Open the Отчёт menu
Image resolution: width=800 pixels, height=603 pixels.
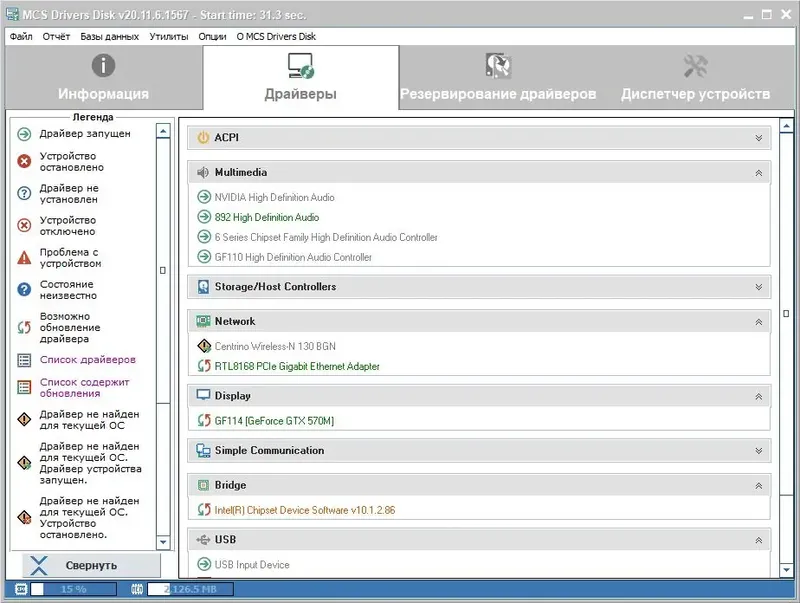point(56,36)
